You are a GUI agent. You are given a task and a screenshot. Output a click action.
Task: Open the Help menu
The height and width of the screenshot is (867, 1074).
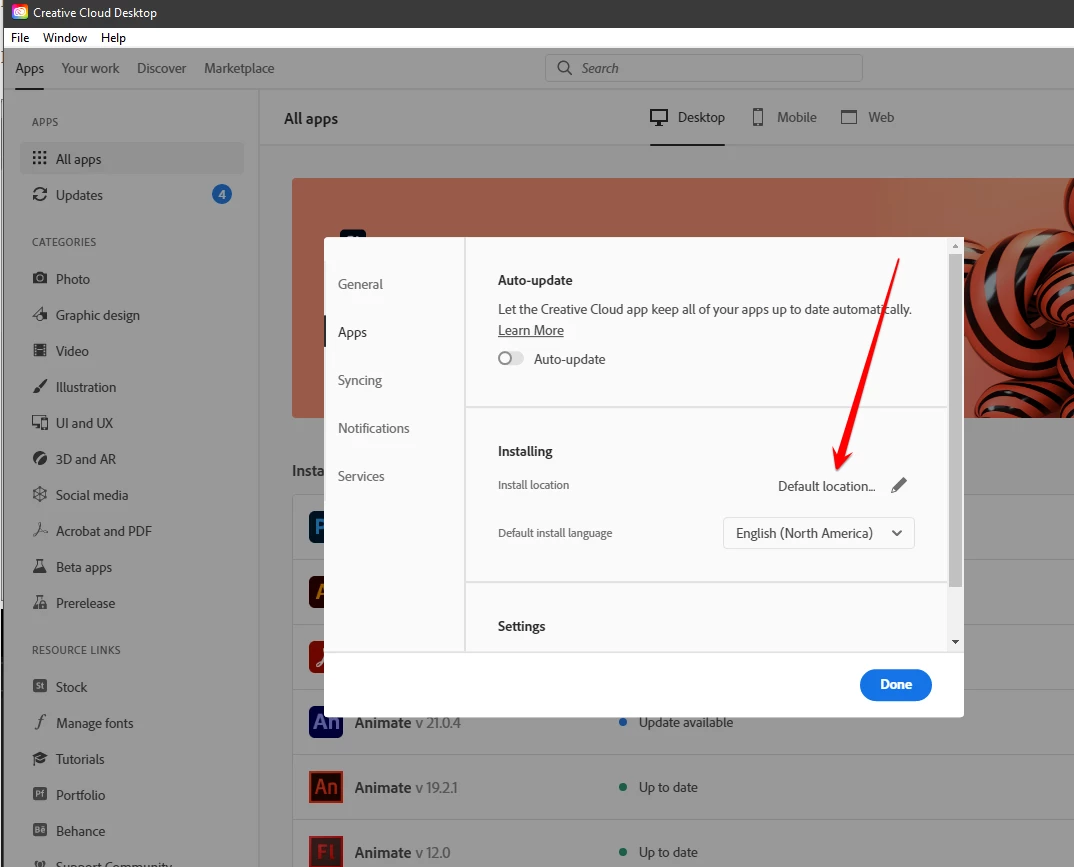point(113,38)
